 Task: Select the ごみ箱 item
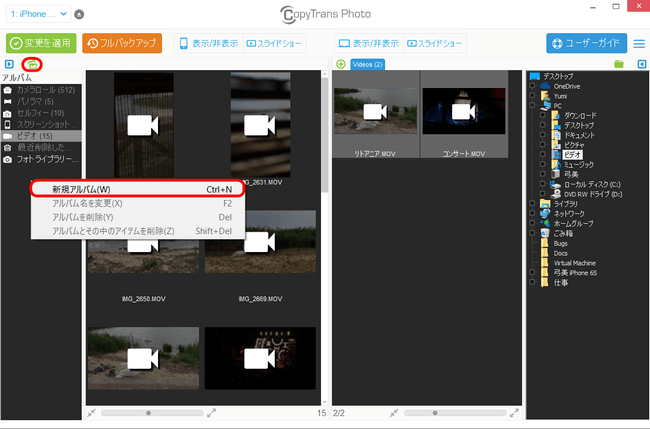(563, 233)
